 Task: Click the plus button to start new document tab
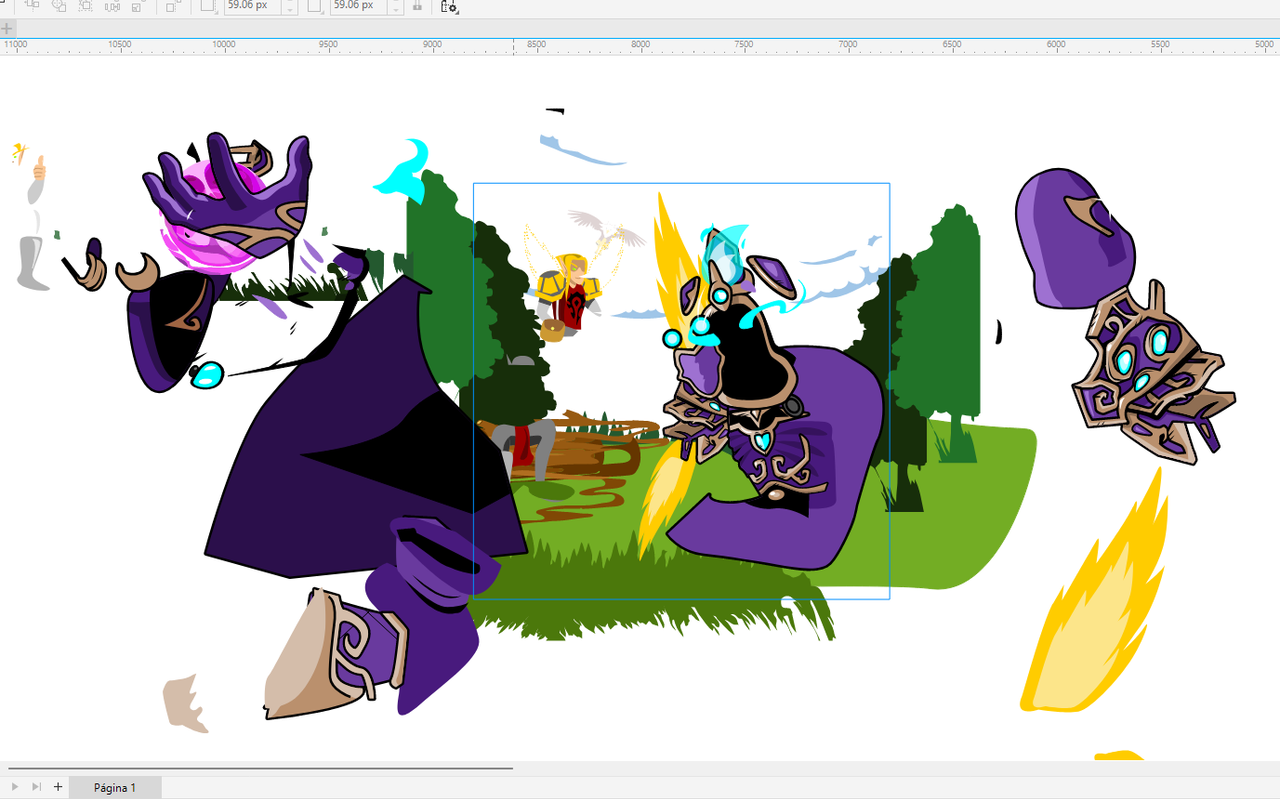(x=7, y=28)
